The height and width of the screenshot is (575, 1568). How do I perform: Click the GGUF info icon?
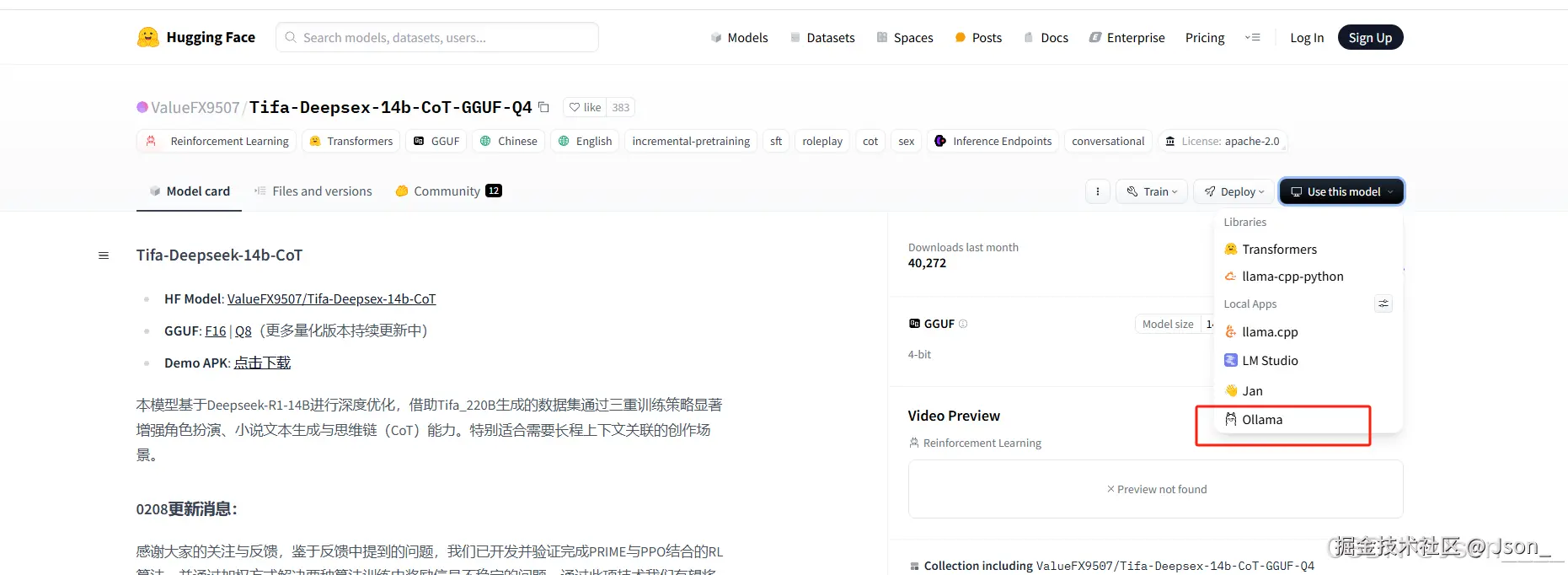tap(963, 324)
